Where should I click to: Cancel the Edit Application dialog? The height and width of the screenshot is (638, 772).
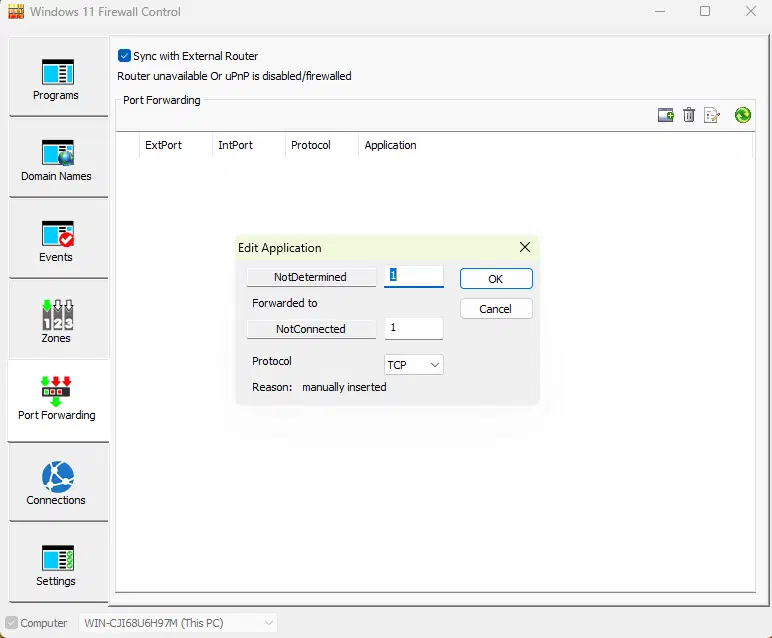(x=496, y=309)
